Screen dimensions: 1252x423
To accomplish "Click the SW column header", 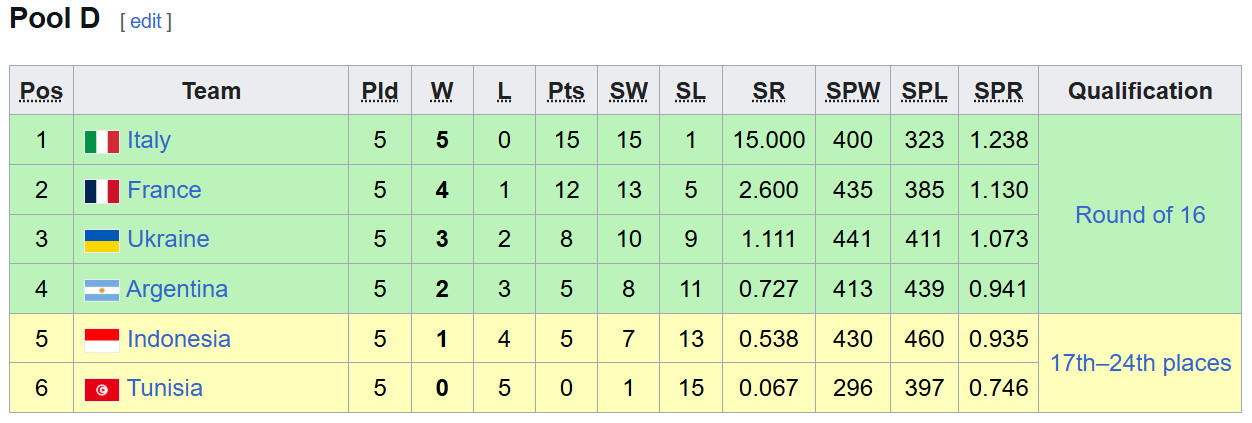I will 629,91.
